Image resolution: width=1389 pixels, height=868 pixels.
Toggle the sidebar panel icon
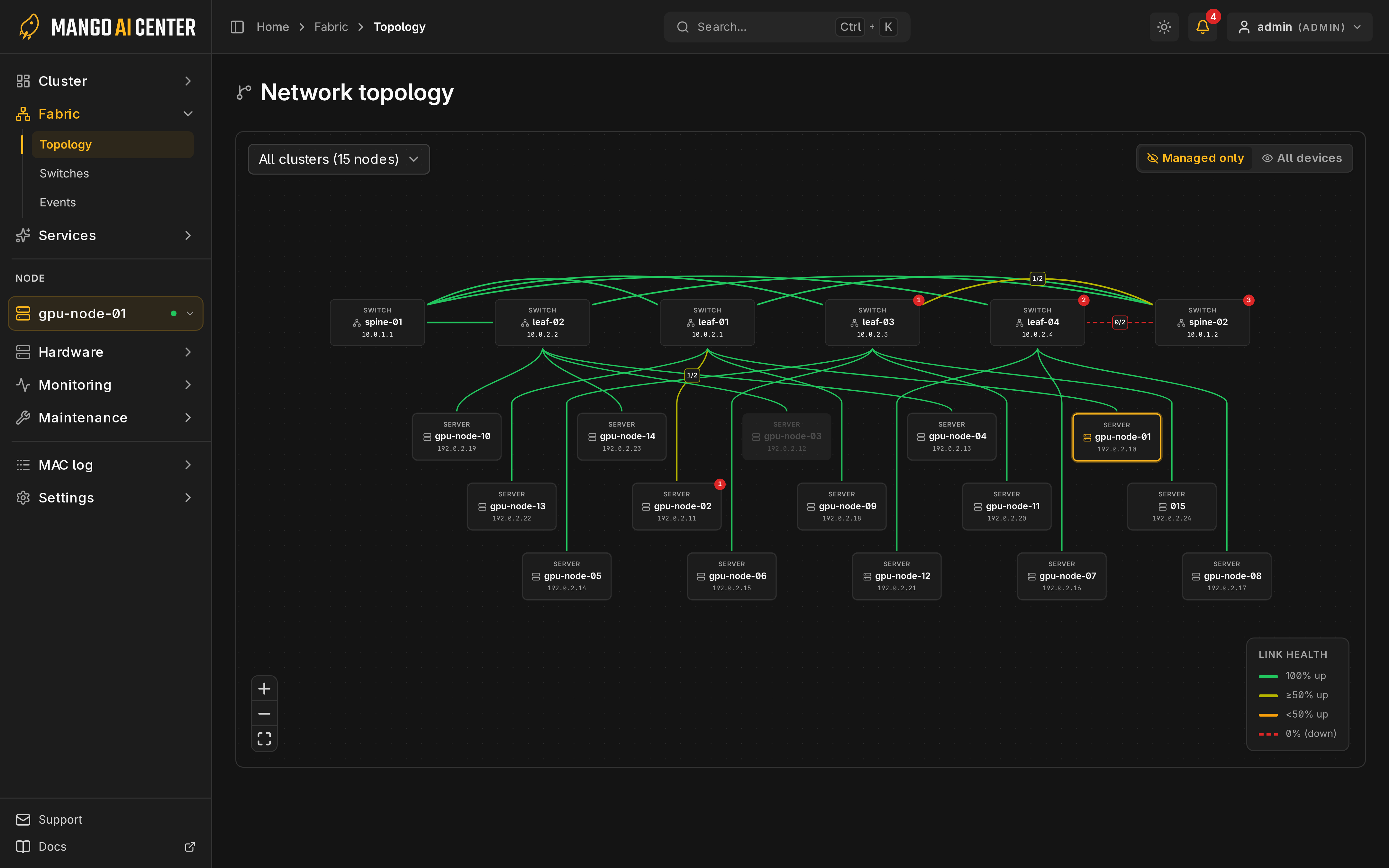point(237,27)
